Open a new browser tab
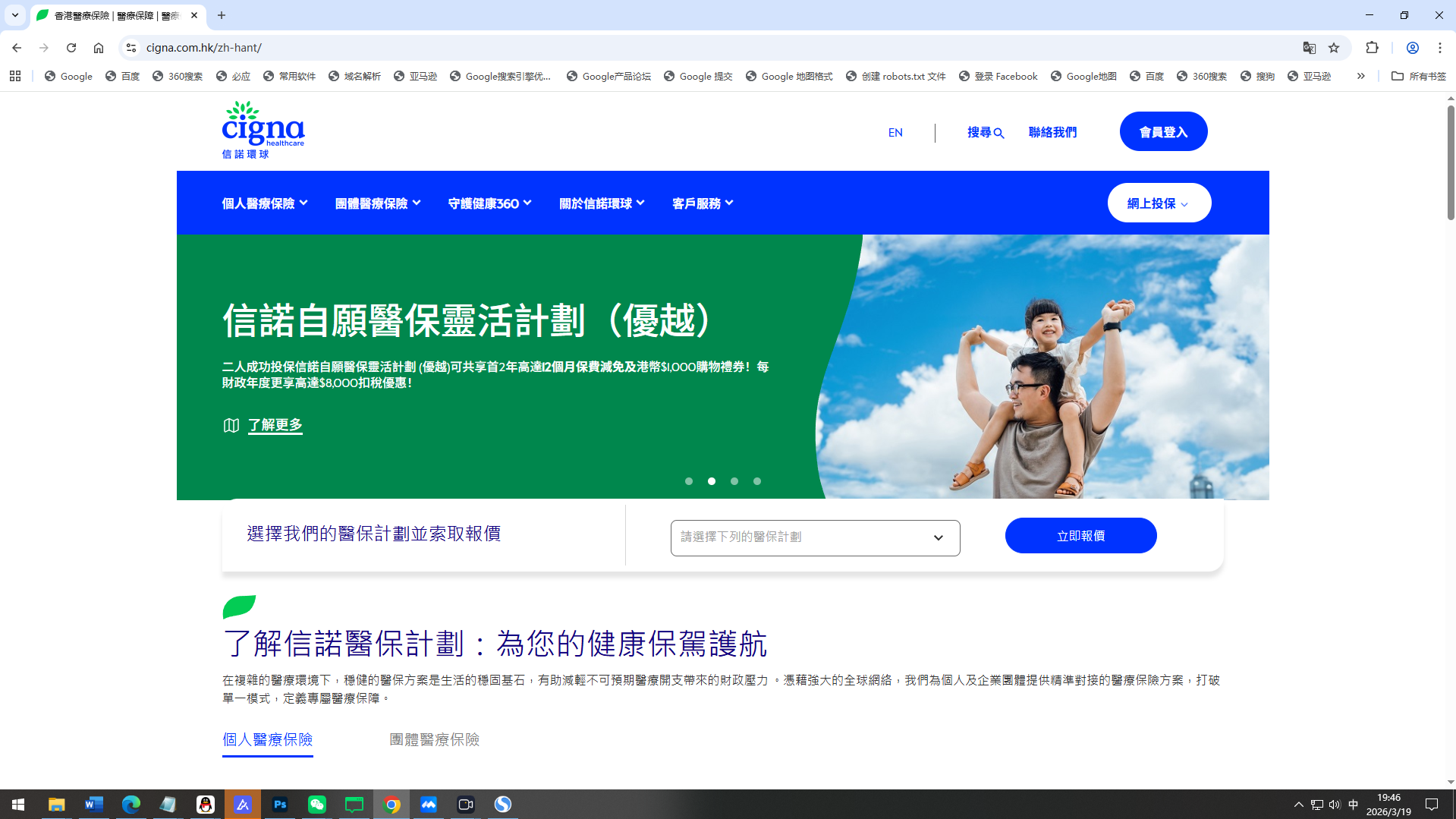 (x=222, y=15)
